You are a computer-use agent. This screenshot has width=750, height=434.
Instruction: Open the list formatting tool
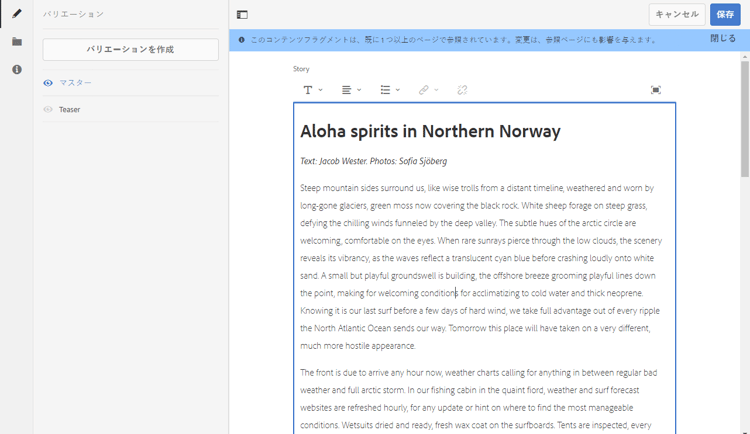[385, 90]
